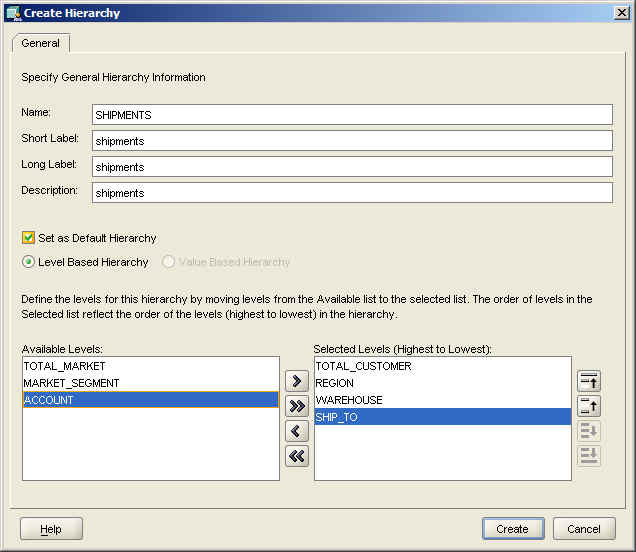Remove all selected levels with double left arrow
This screenshot has height=552, width=636.
(297, 456)
